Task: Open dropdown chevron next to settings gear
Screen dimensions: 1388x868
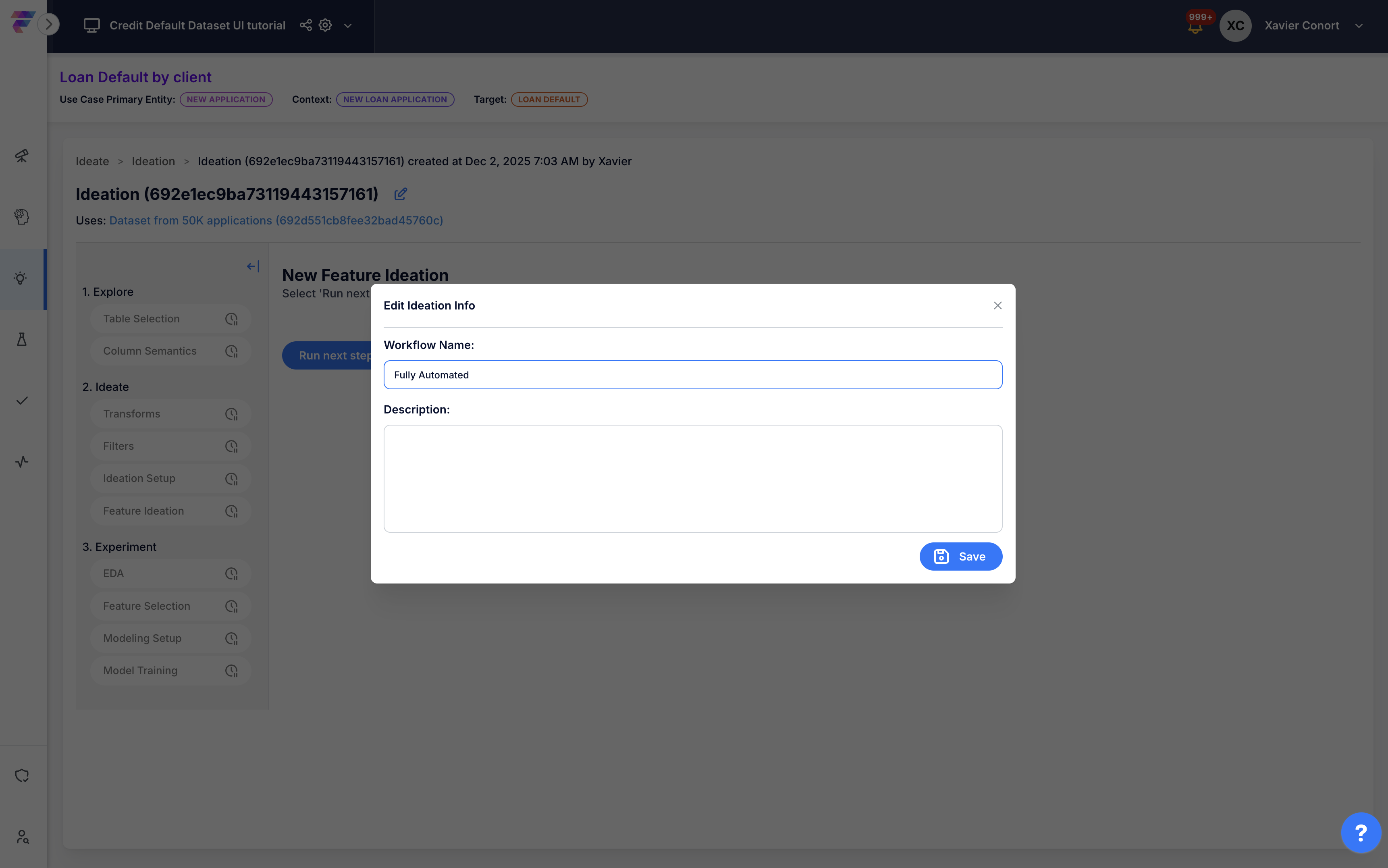Action: point(348,26)
